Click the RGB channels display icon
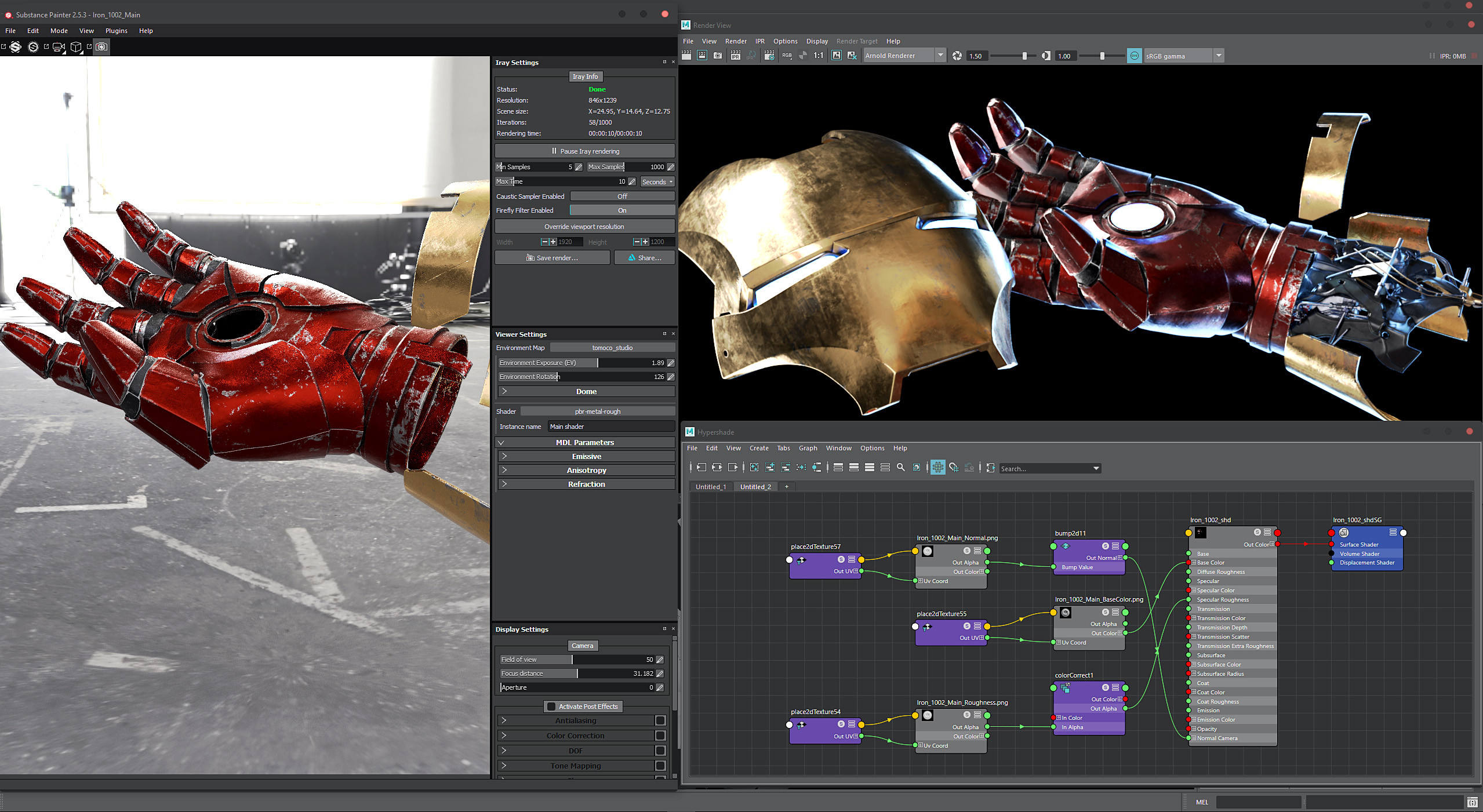The height and width of the screenshot is (812, 1483). [x=787, y=56]
